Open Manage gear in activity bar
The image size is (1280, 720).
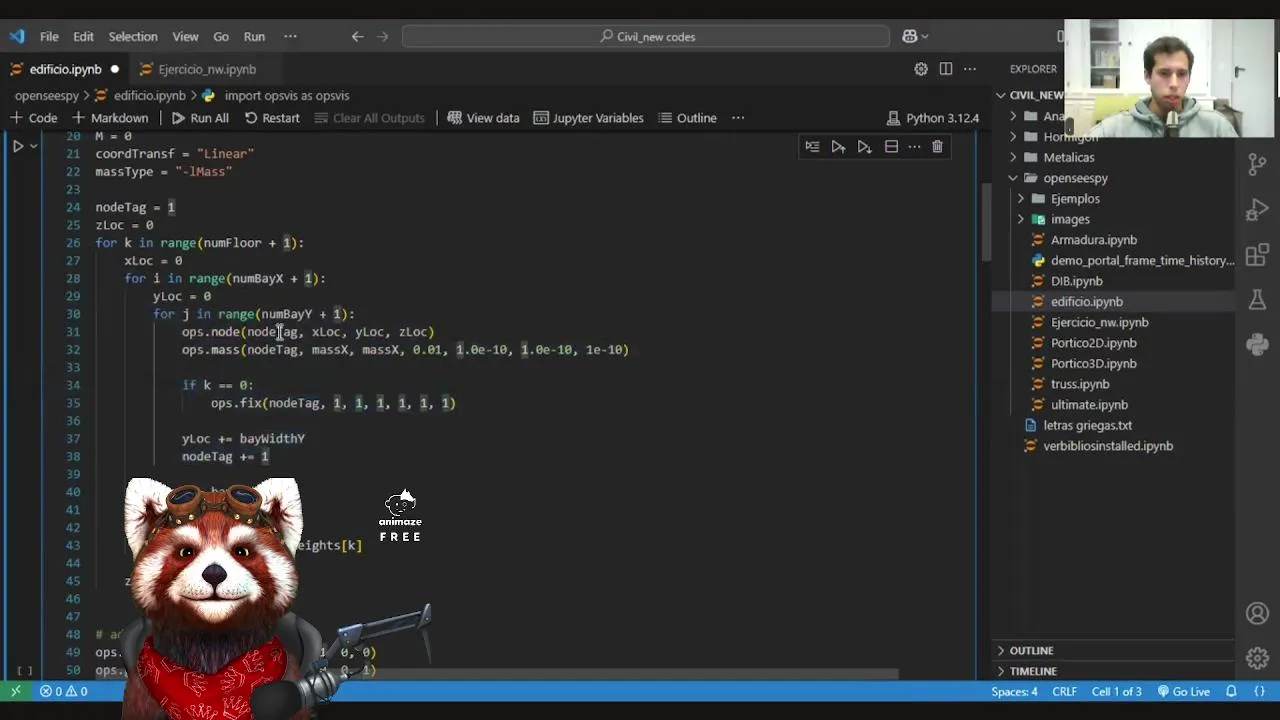[x=1258, y=658]
